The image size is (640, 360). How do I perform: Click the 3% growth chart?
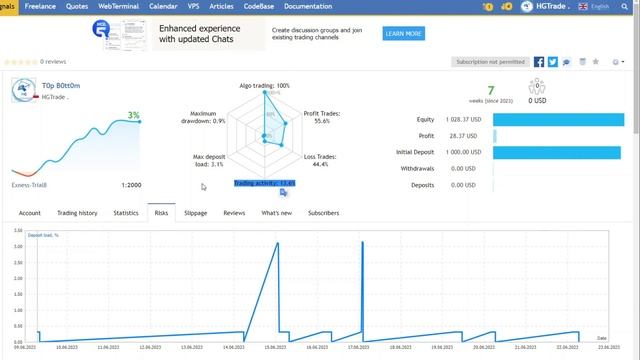pyautogui.click(x=76, y=144)
